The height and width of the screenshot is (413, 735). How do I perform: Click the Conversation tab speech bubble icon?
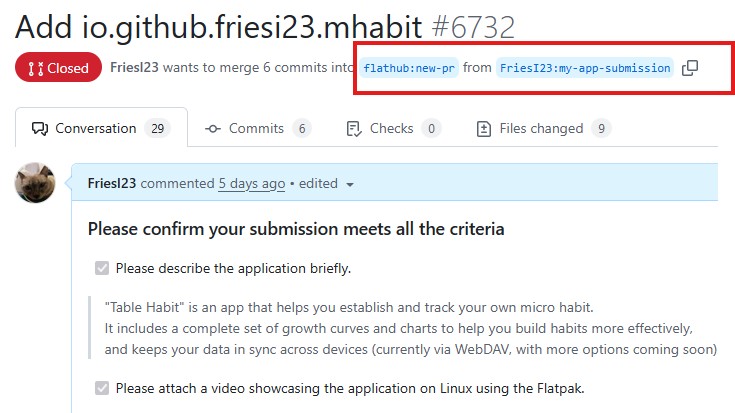tap(40, 129)
